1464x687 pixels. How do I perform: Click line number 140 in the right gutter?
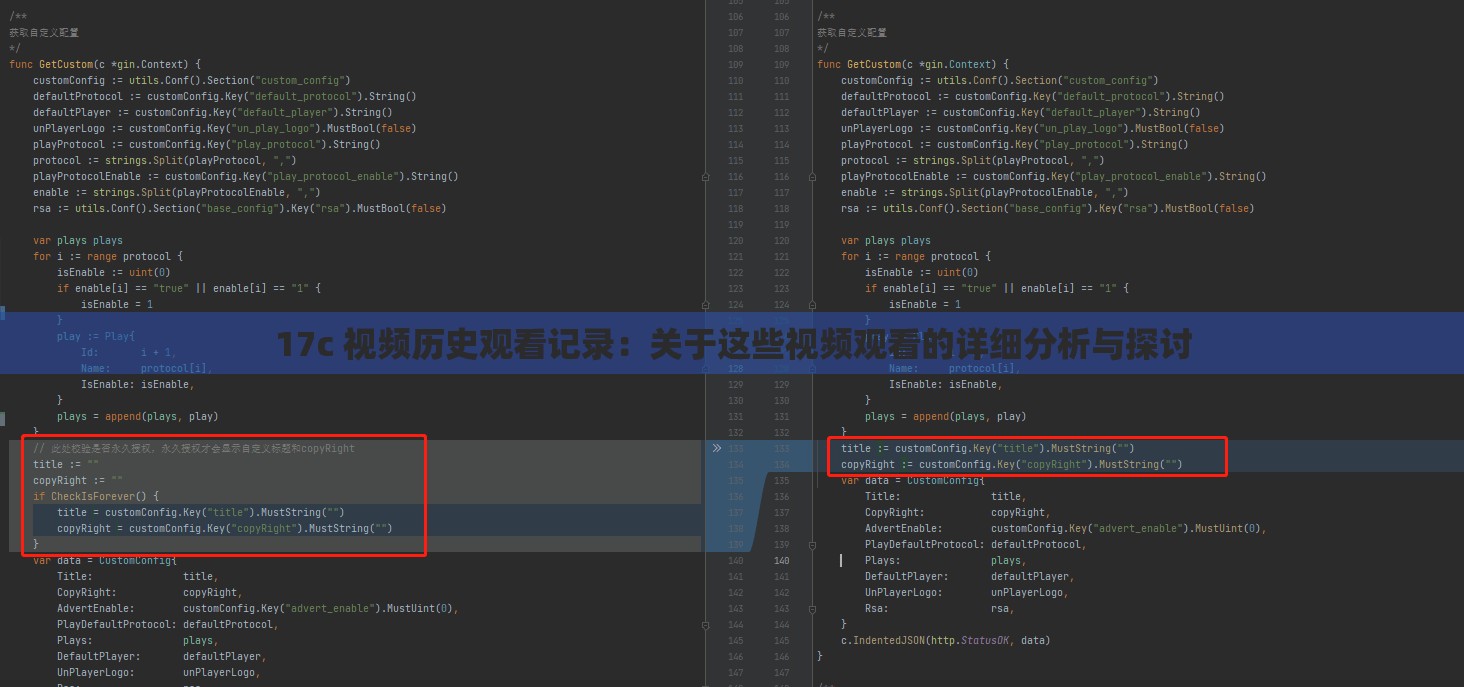click(781, 560)
